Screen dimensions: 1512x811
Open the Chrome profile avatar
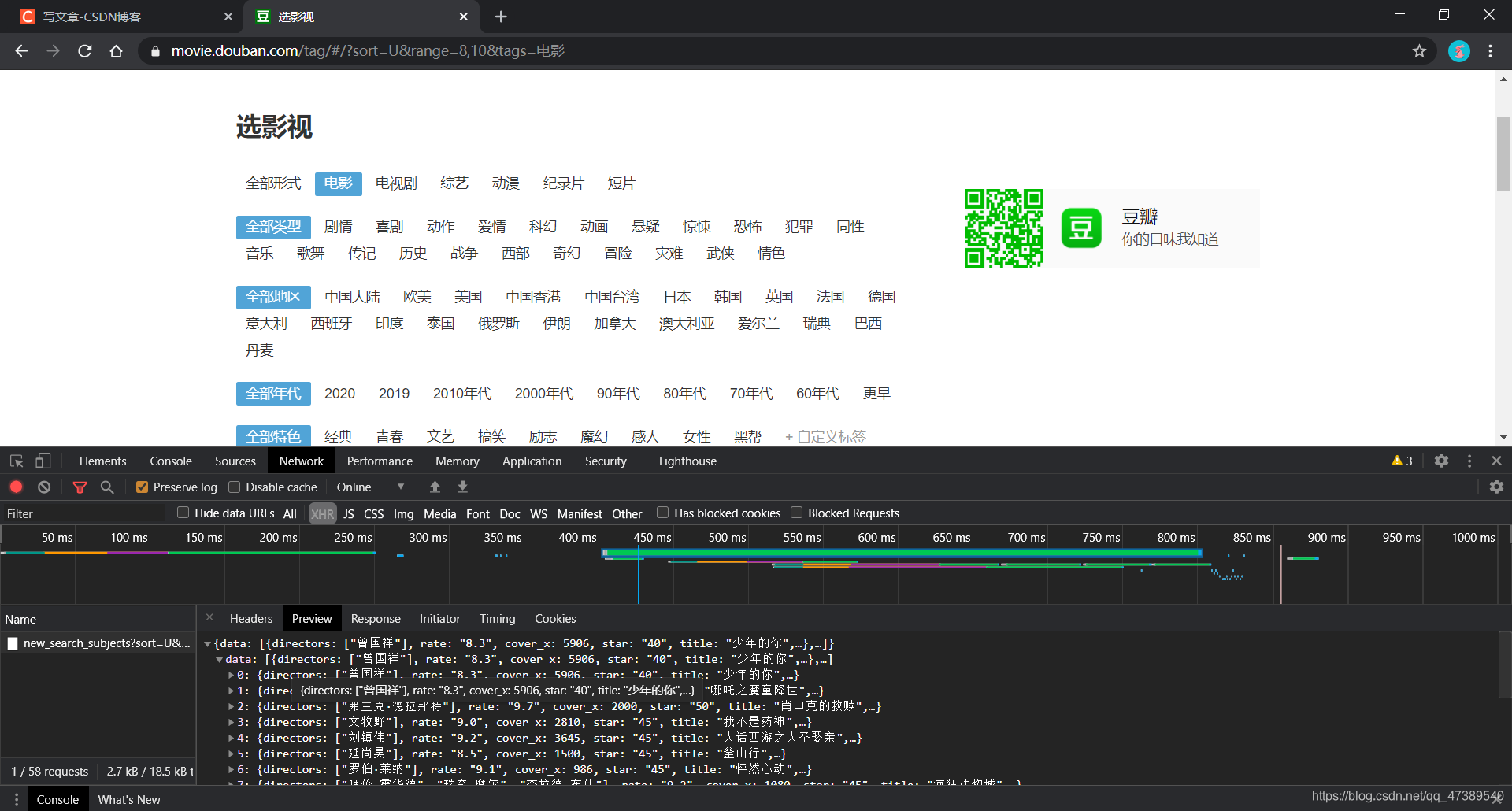click(1459, 51)
